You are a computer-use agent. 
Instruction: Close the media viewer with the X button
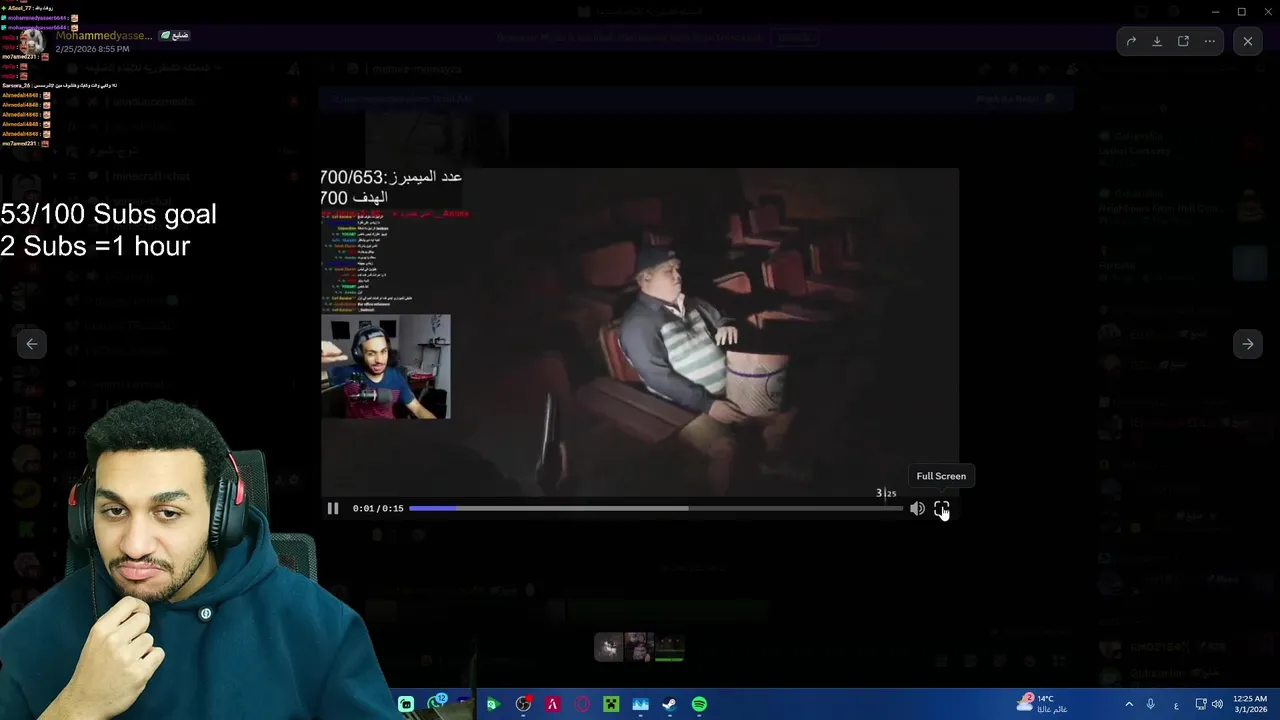pyautogui.click(x=1248, y=41)
